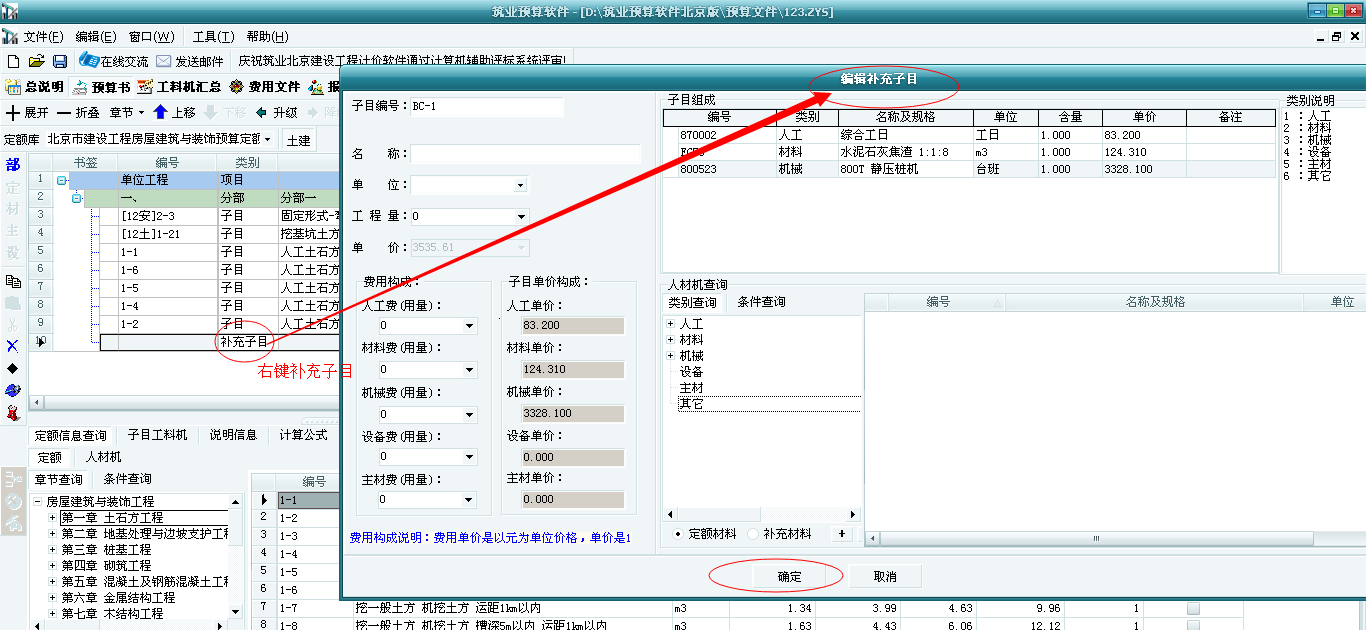Image resolution: width=1366 pixels, height=630 pixels.
Task: Click the 名称 input field
Action: coord(525,154)
